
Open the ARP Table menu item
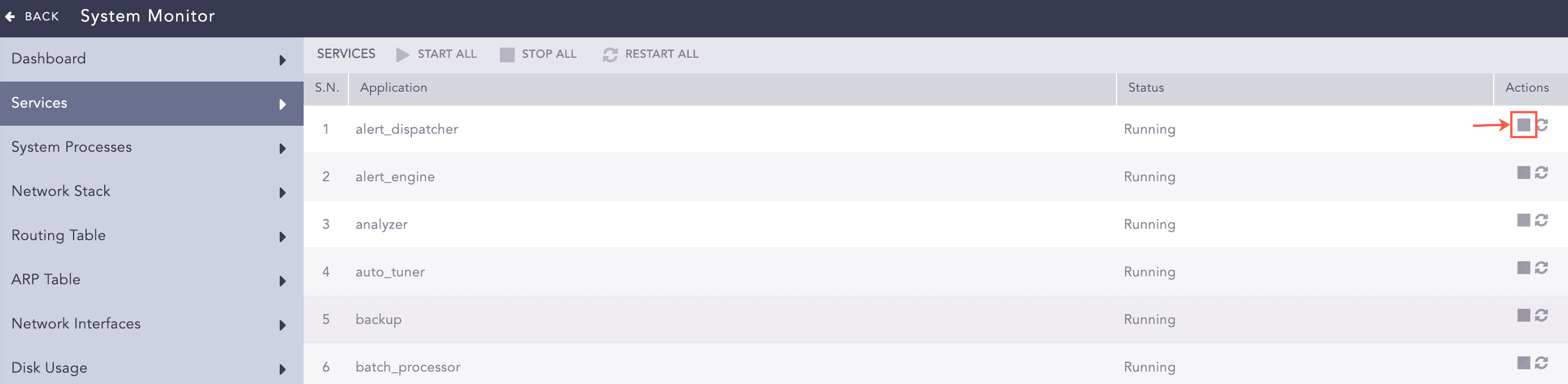(46, 279)
